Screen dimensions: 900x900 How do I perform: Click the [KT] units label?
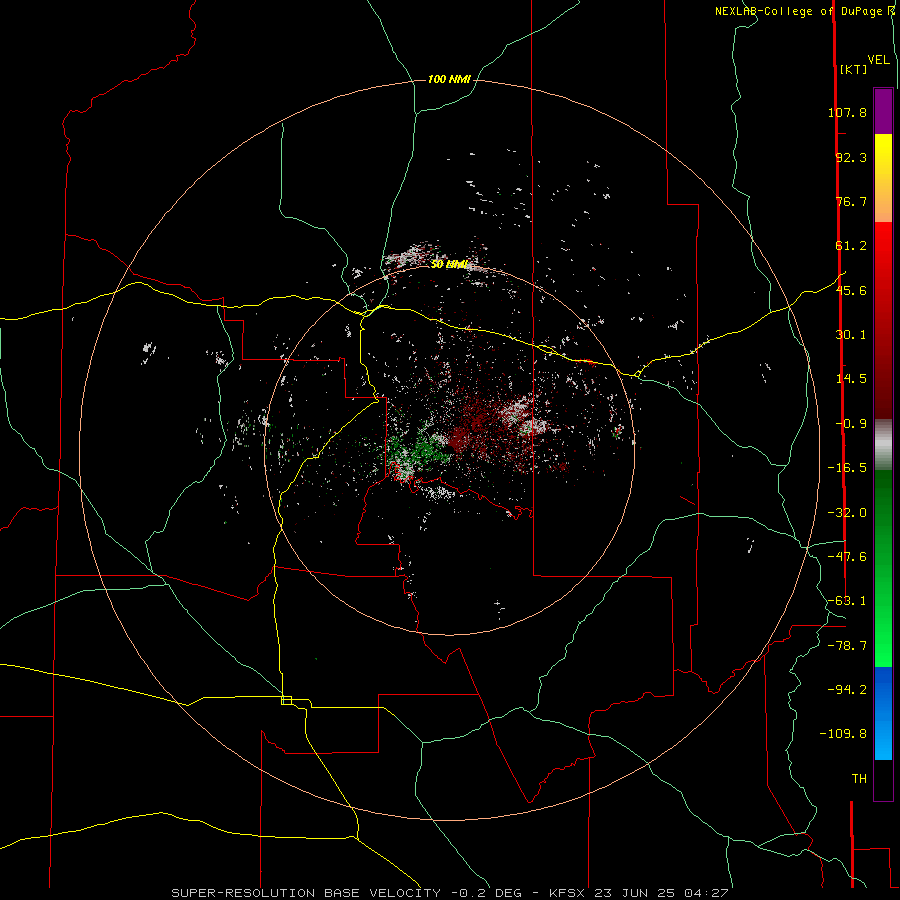(x=853, y=69)
